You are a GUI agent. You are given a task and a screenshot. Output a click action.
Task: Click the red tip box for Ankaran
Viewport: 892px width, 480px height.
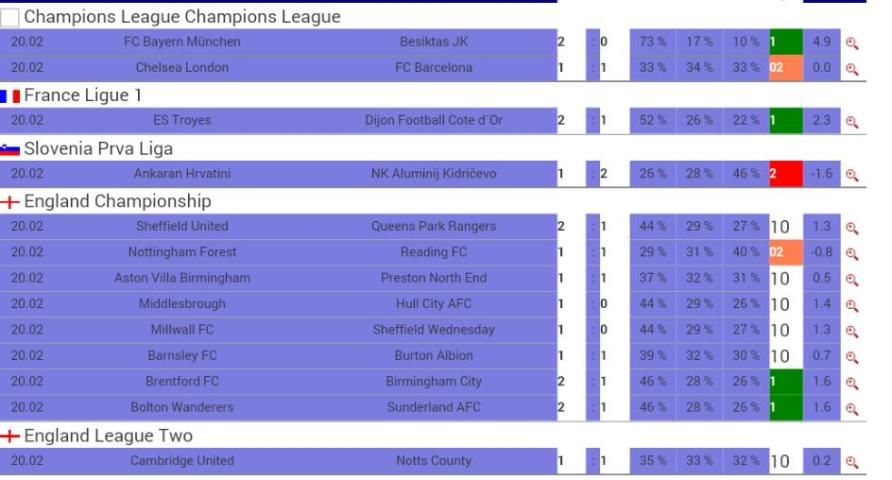pos(785,174)
